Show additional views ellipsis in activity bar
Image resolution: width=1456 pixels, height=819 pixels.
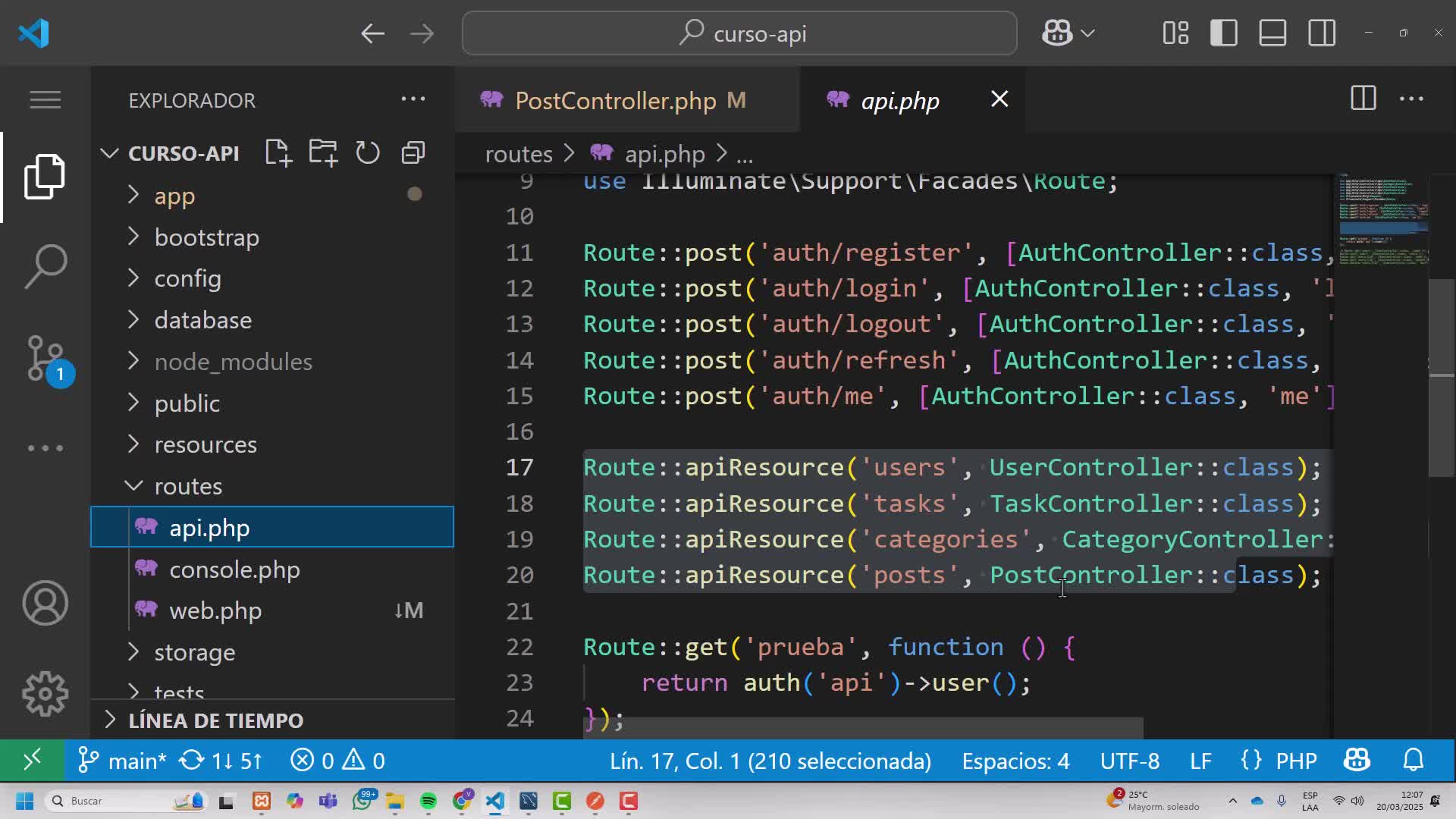pyautogui.click(x=45, y=448)
